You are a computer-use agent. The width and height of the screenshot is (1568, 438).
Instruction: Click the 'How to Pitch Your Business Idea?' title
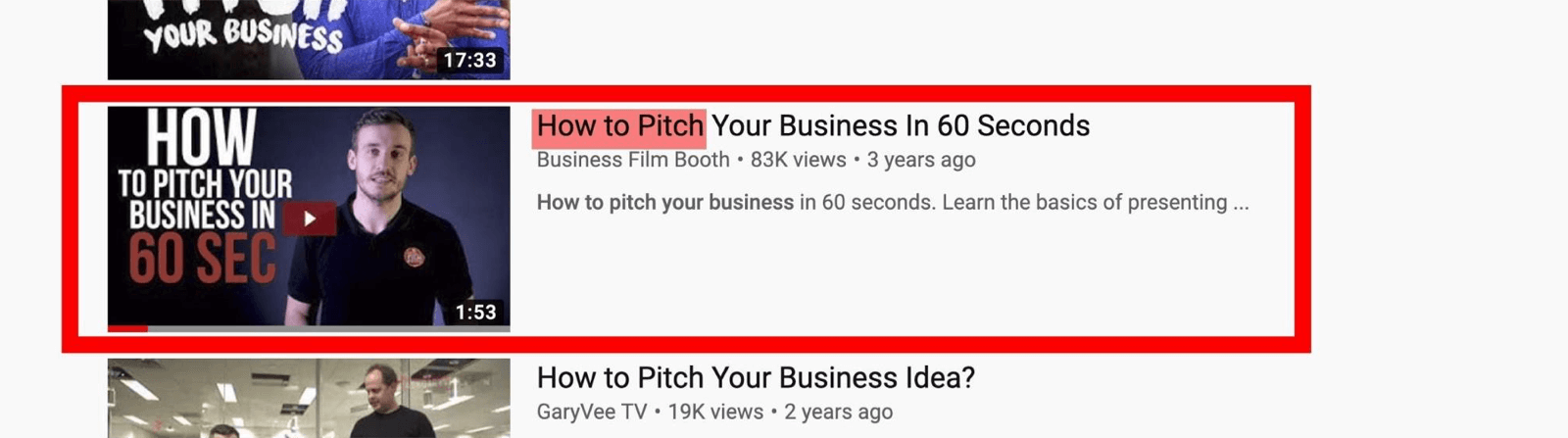click(756, 377)
